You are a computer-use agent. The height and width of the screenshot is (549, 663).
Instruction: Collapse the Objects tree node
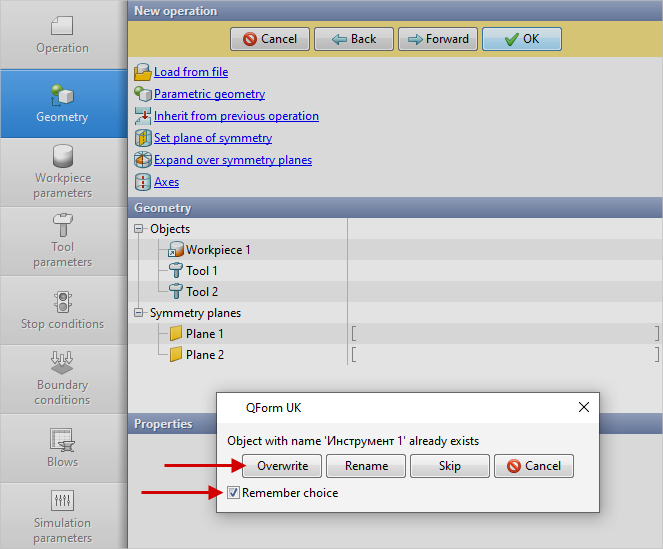(x=139, y=229)
